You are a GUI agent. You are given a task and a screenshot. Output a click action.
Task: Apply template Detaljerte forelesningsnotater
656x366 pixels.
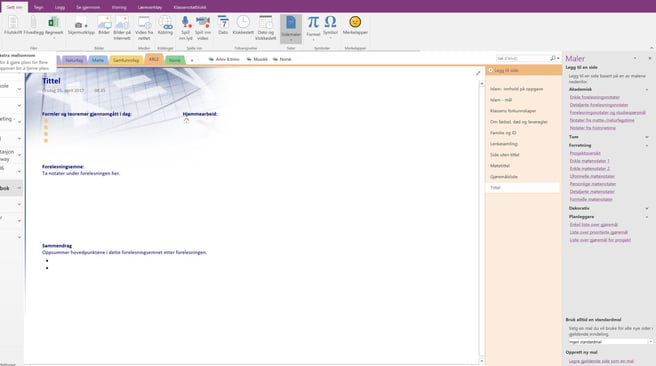click(x=599, y=105)
